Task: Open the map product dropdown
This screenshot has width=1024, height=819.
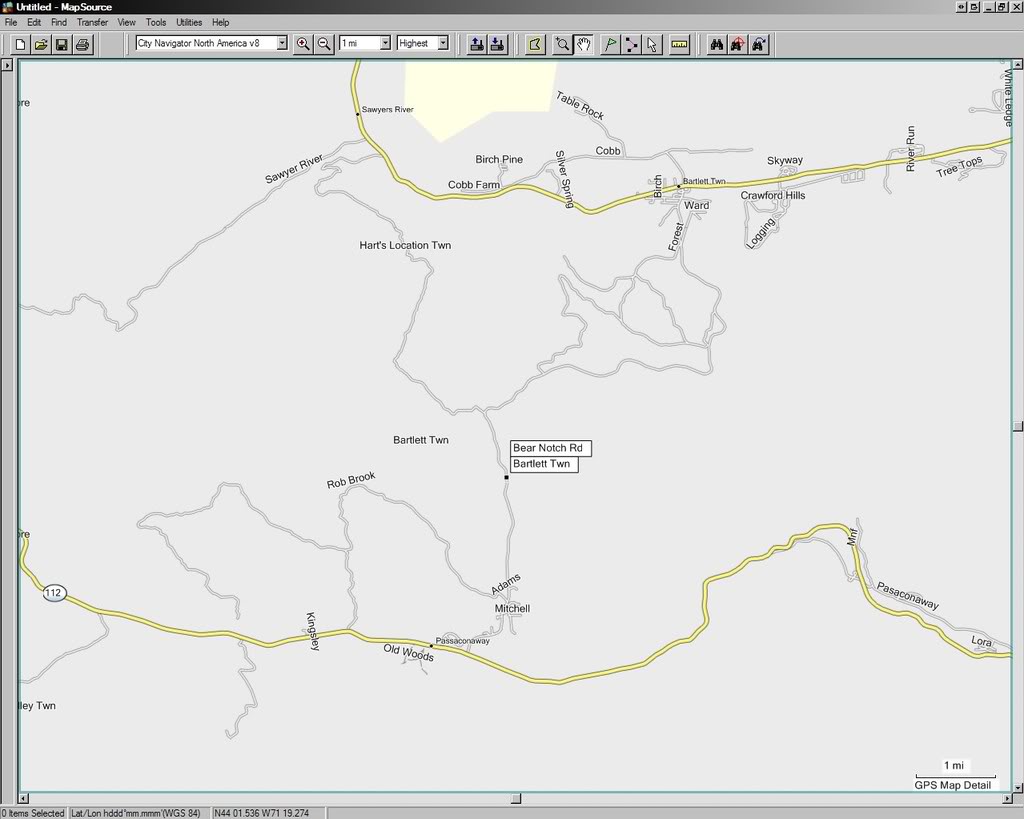Action: coord(283,43)
